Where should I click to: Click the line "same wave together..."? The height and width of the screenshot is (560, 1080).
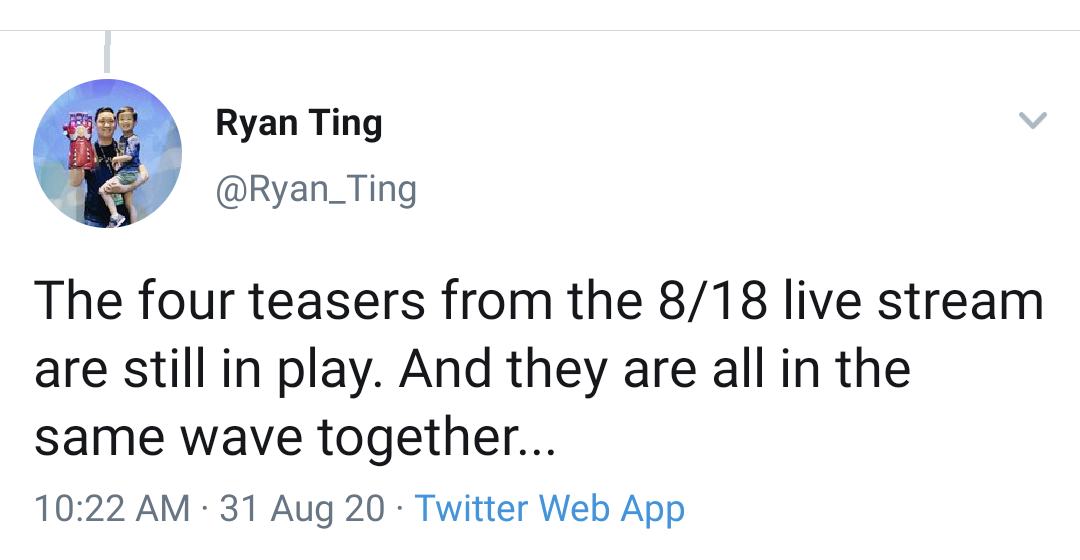[x=294, y=437]
